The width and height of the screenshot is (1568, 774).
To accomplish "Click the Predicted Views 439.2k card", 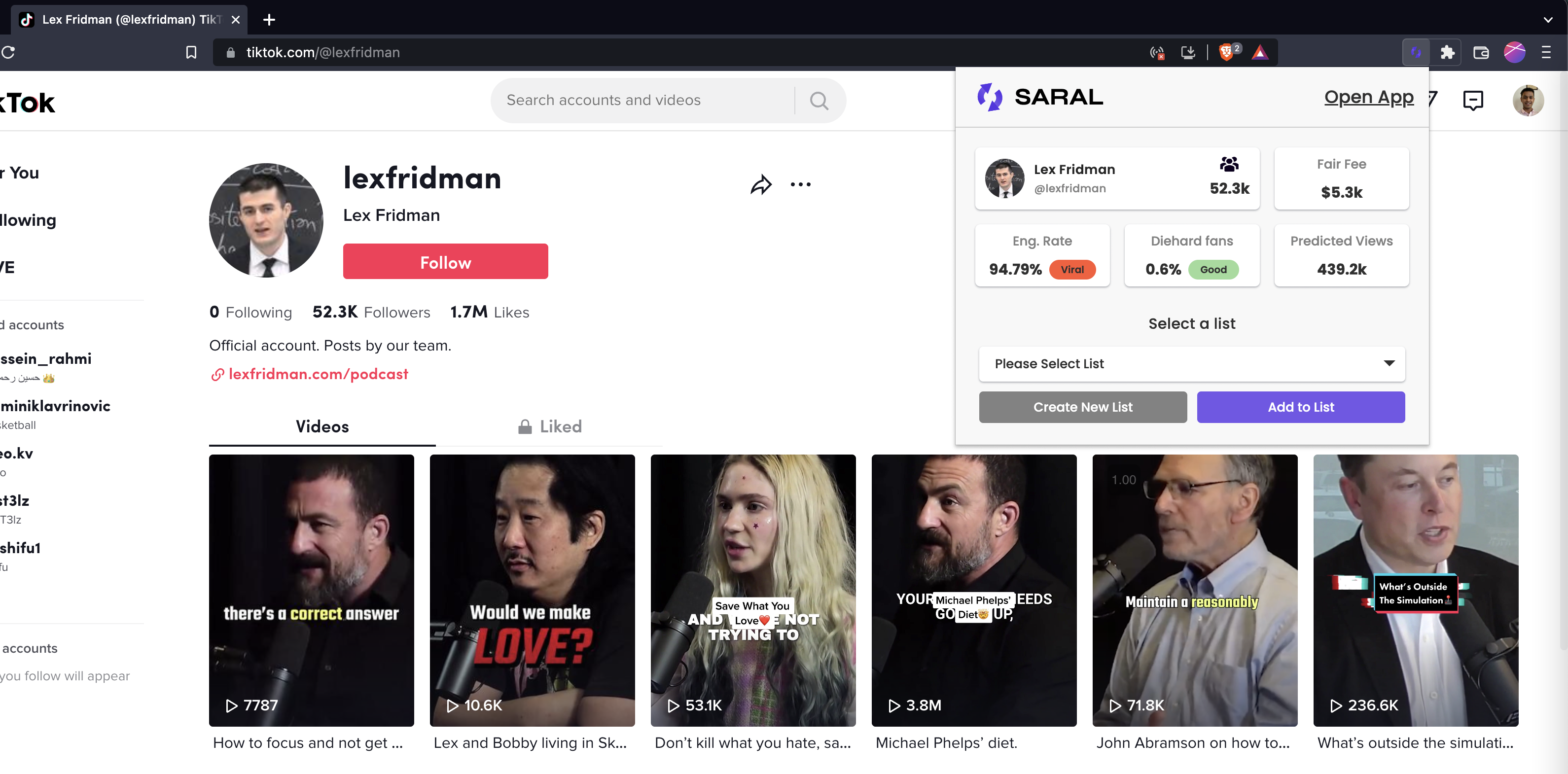I will pyautogui.click(x=1341, y=255).
